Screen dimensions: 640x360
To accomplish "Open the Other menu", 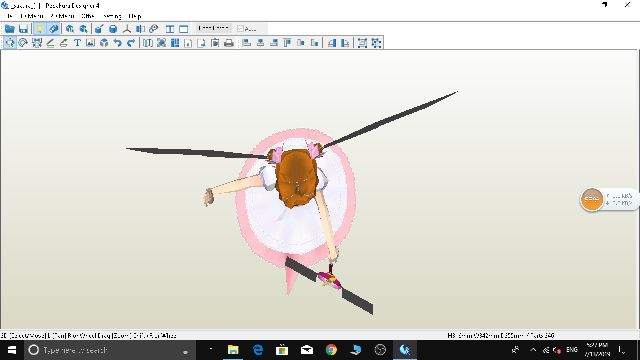I will [88, 16].
